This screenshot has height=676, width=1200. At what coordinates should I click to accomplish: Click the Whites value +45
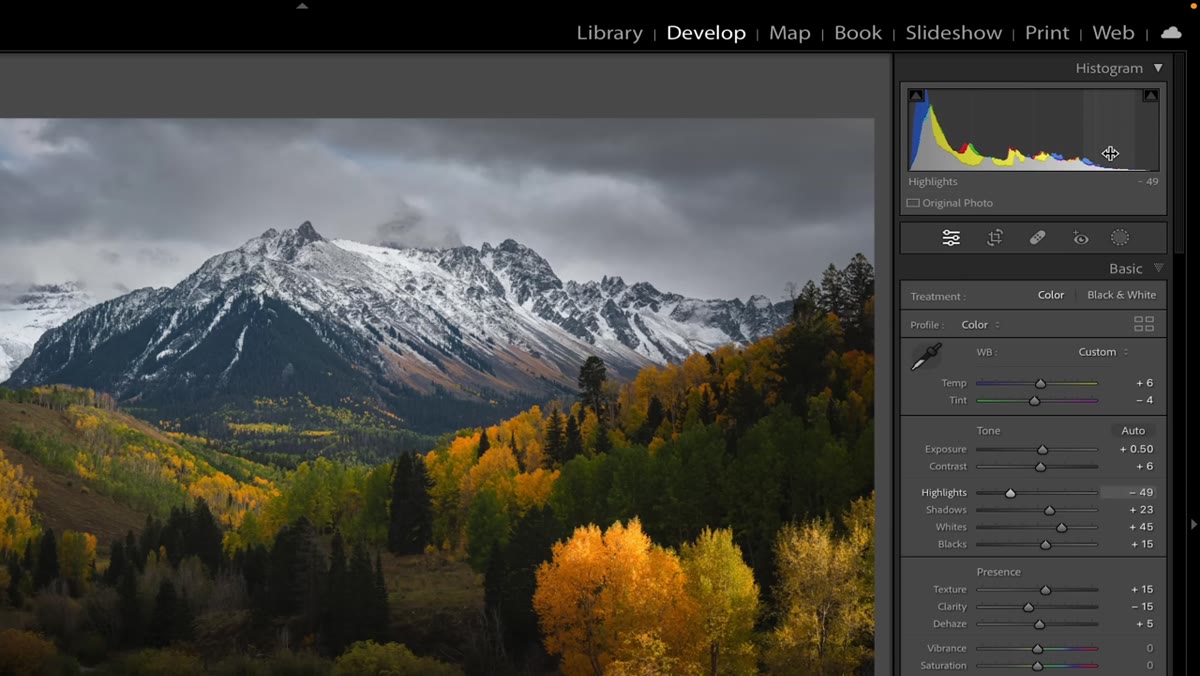(1141, 527)
